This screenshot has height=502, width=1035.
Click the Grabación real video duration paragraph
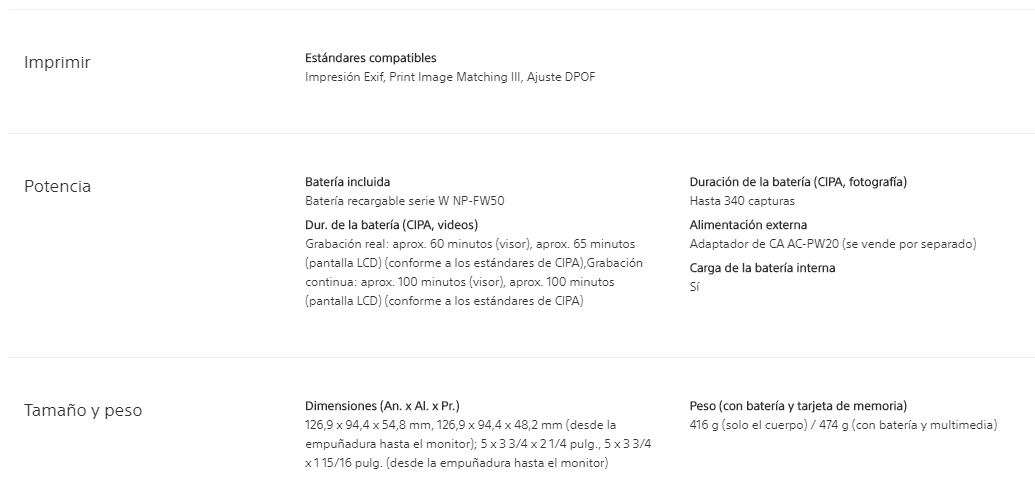474,272
